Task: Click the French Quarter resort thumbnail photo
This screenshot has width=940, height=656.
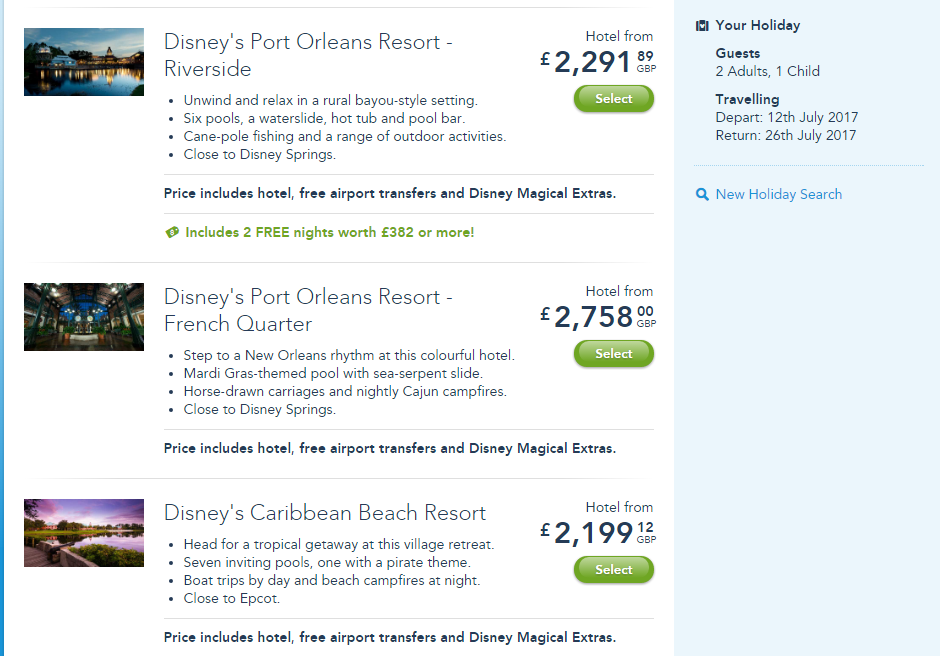Action: (x=84, y=317)
